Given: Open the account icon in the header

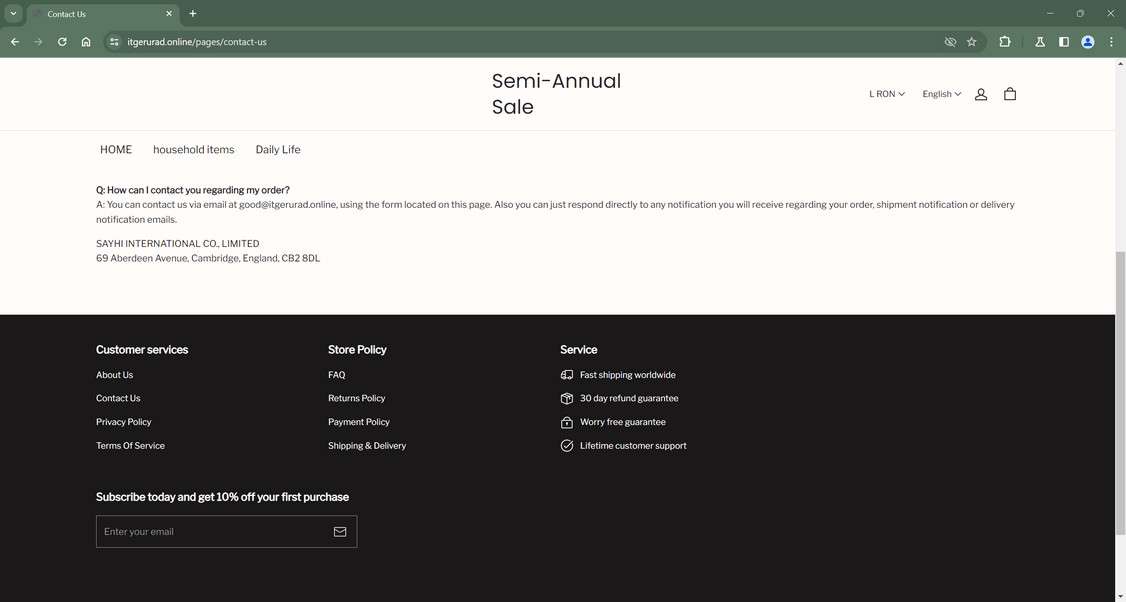Looking at the screenshot, I should 980,93.
